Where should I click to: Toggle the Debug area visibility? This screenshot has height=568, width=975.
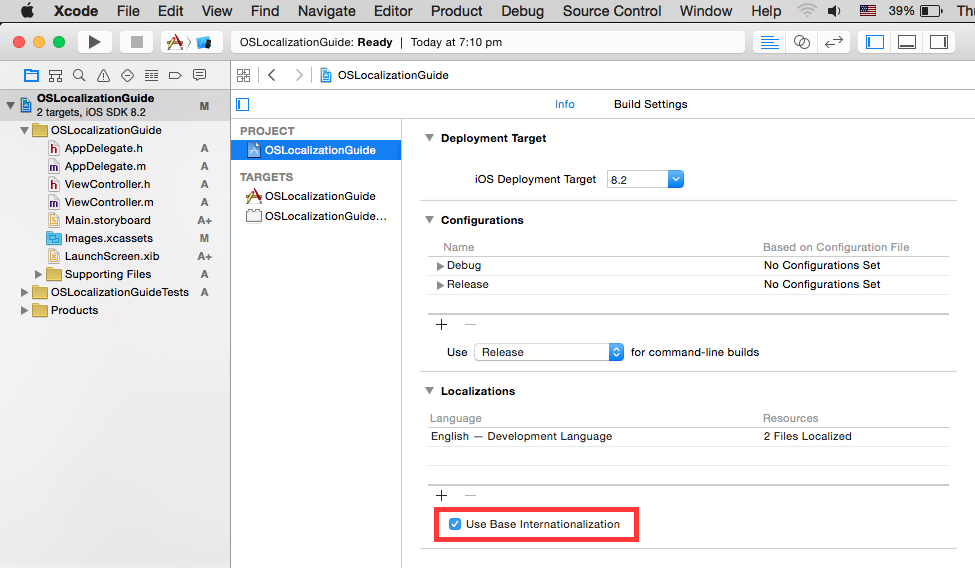pyautogui.click(x=907, y=42)
